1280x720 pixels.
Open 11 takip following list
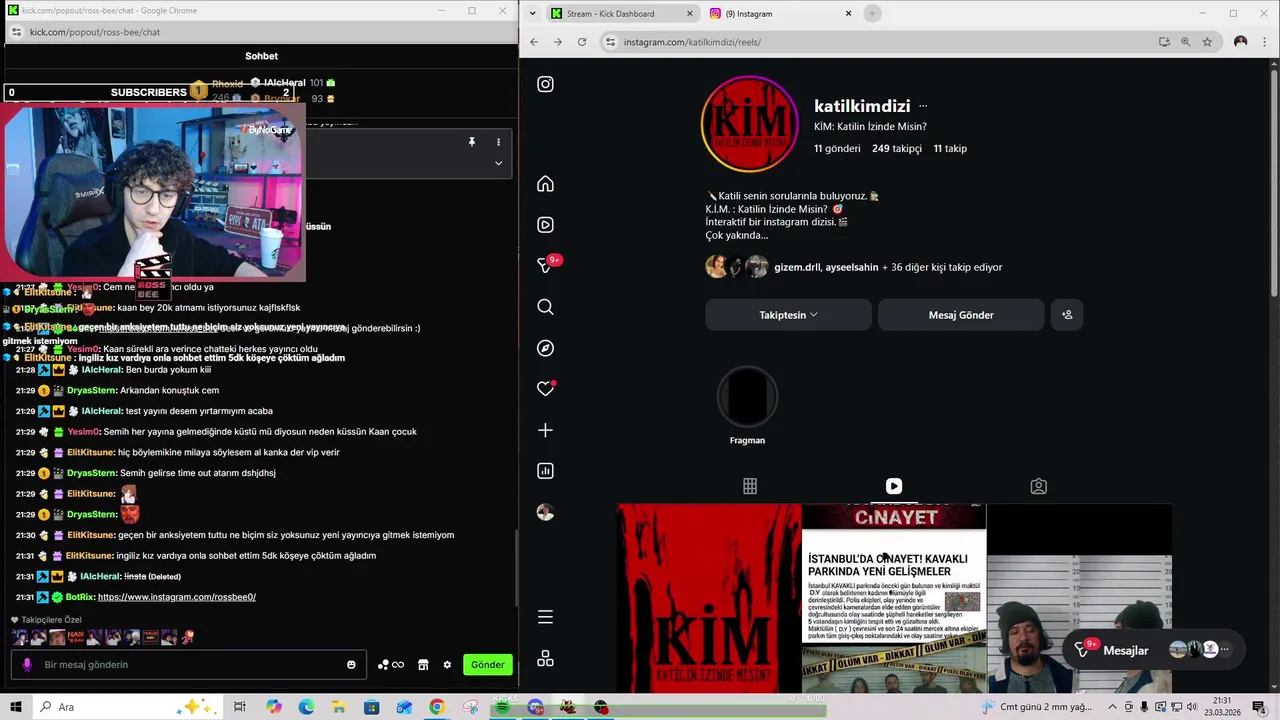coord(950,148)
